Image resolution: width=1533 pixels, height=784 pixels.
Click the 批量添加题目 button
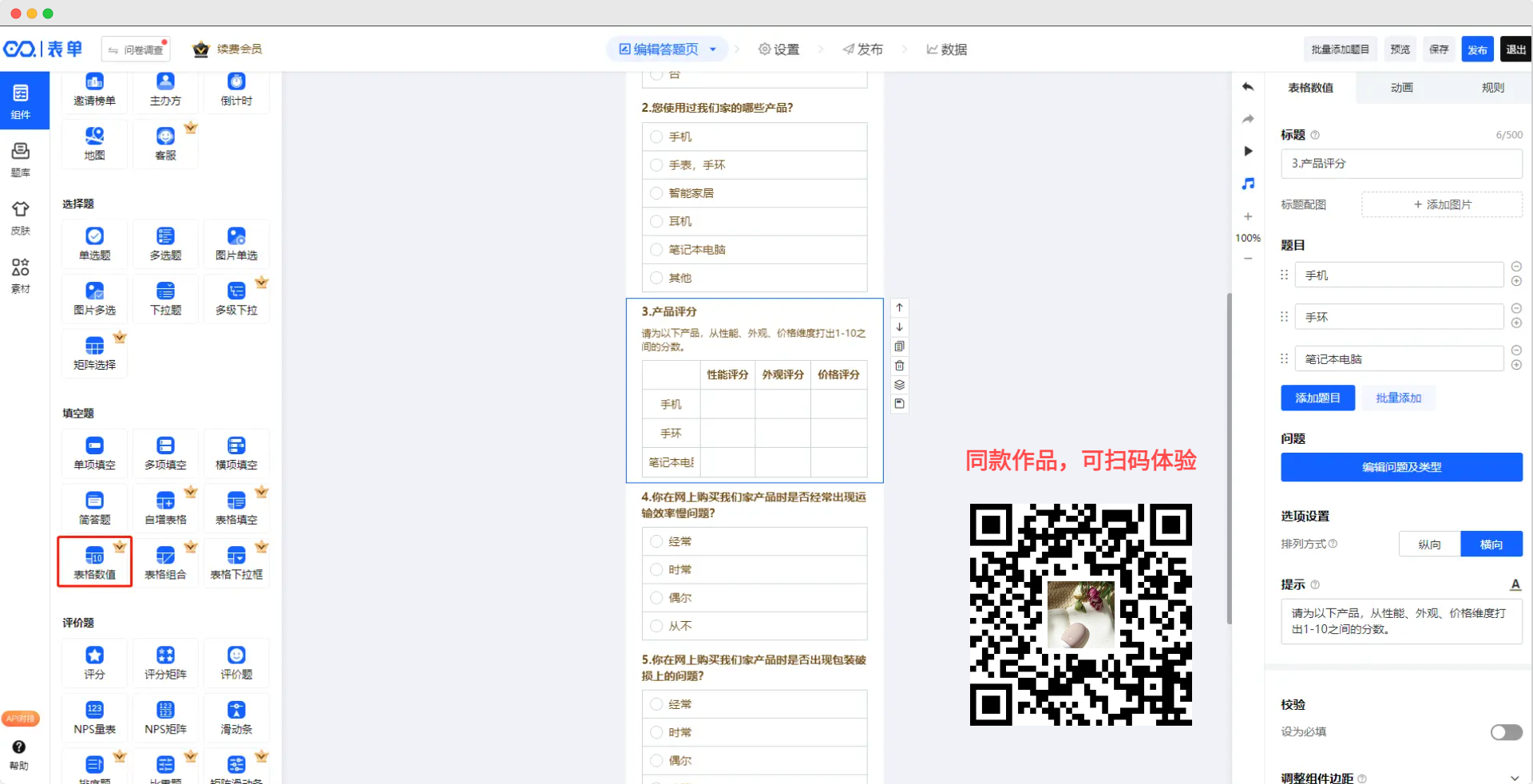(1341, 49)
